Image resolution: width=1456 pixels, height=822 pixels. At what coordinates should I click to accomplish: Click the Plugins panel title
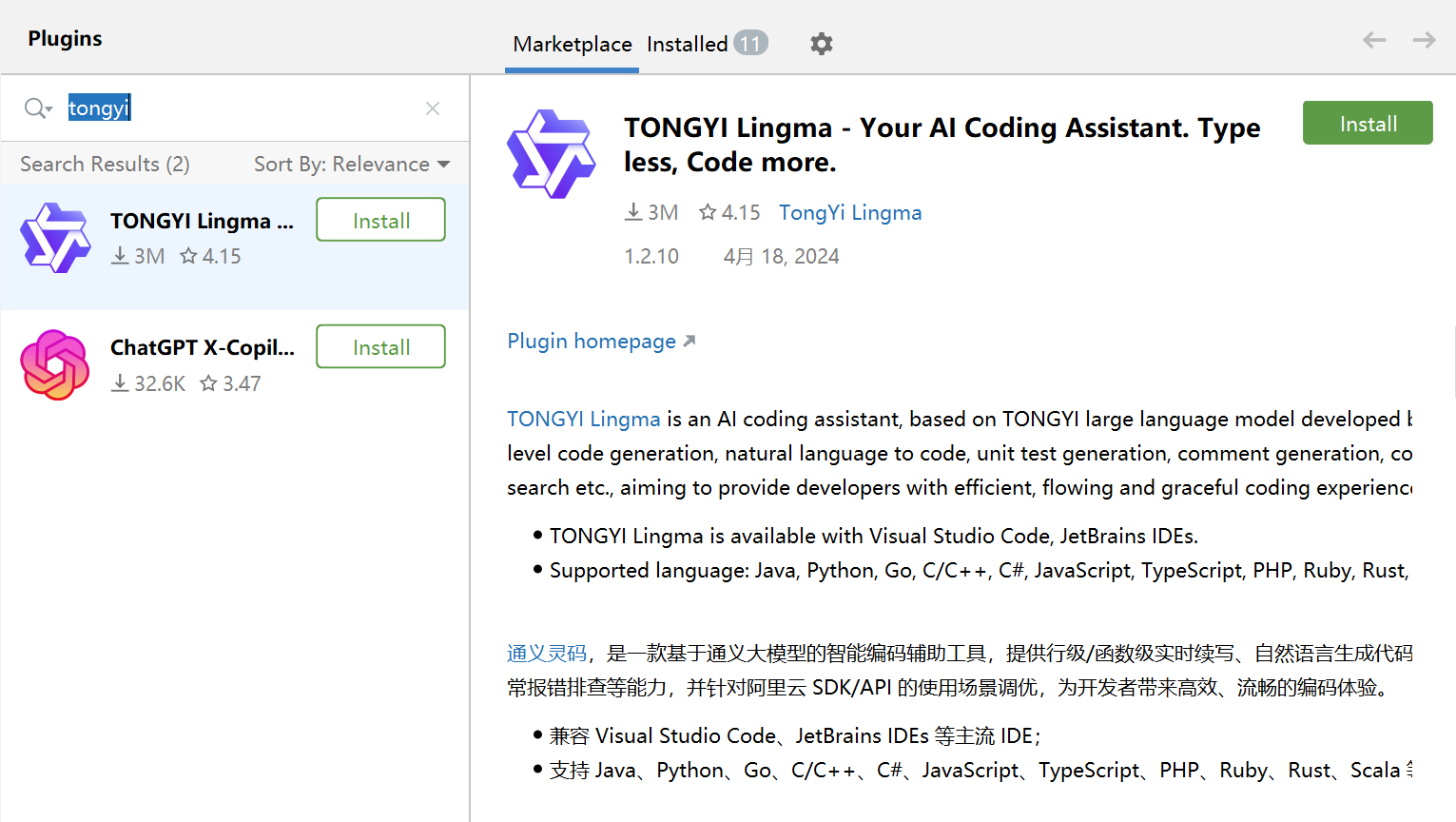click(65, 39)
